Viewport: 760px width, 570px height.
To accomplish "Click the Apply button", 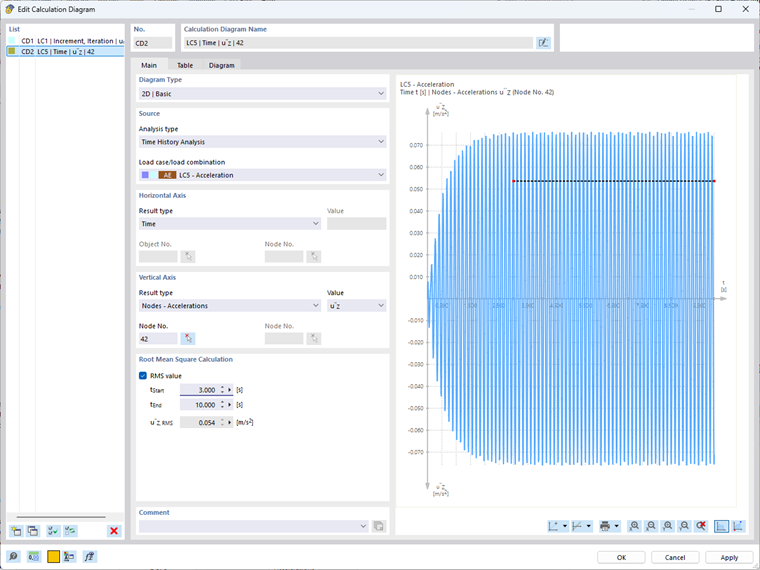I will click(729, 557).
